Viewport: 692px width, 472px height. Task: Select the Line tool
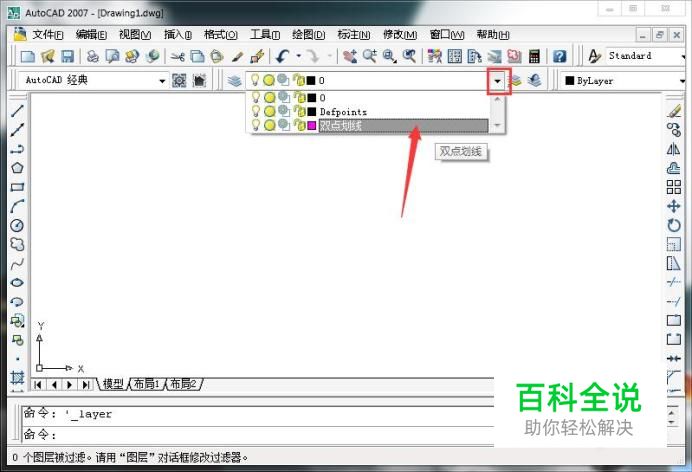pos(17,111)
